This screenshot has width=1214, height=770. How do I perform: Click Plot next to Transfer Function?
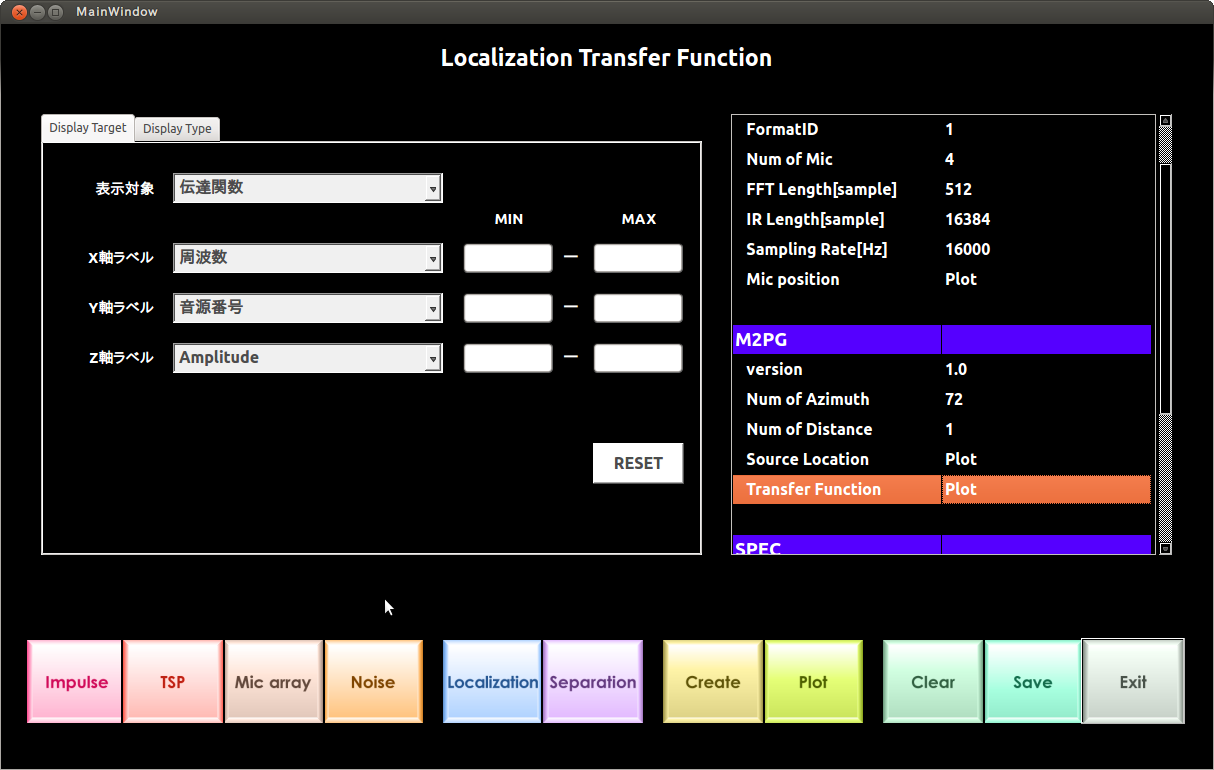(x=957, y=489)
